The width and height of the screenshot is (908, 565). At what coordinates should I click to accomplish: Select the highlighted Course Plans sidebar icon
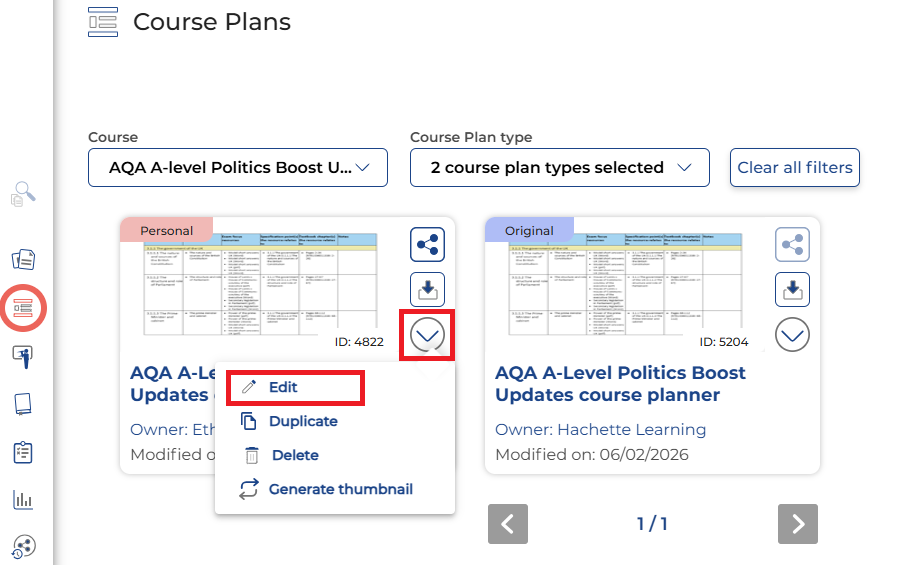(24, 306)
